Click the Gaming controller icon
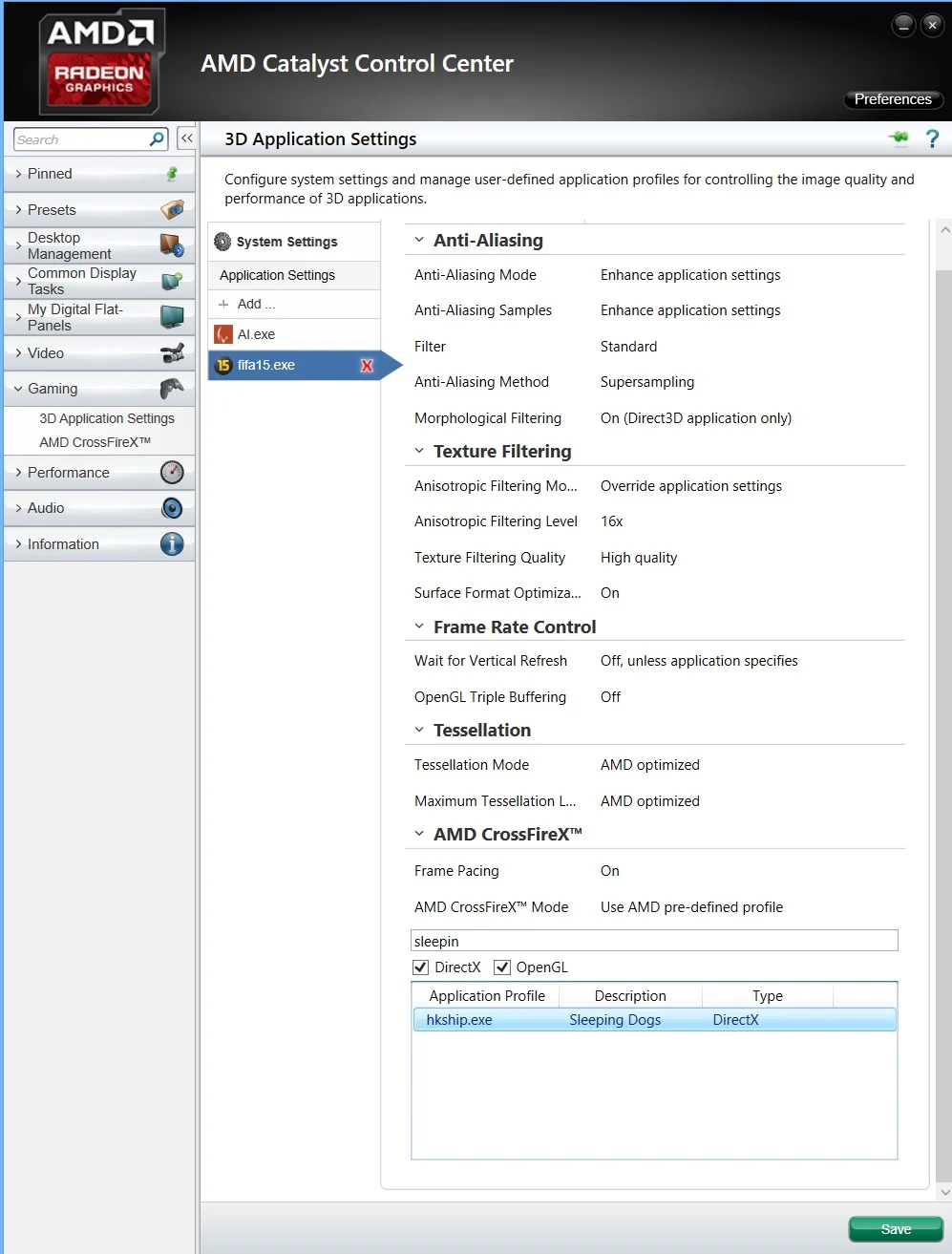Screen dimensions: 952x1254 click(172, 388)
